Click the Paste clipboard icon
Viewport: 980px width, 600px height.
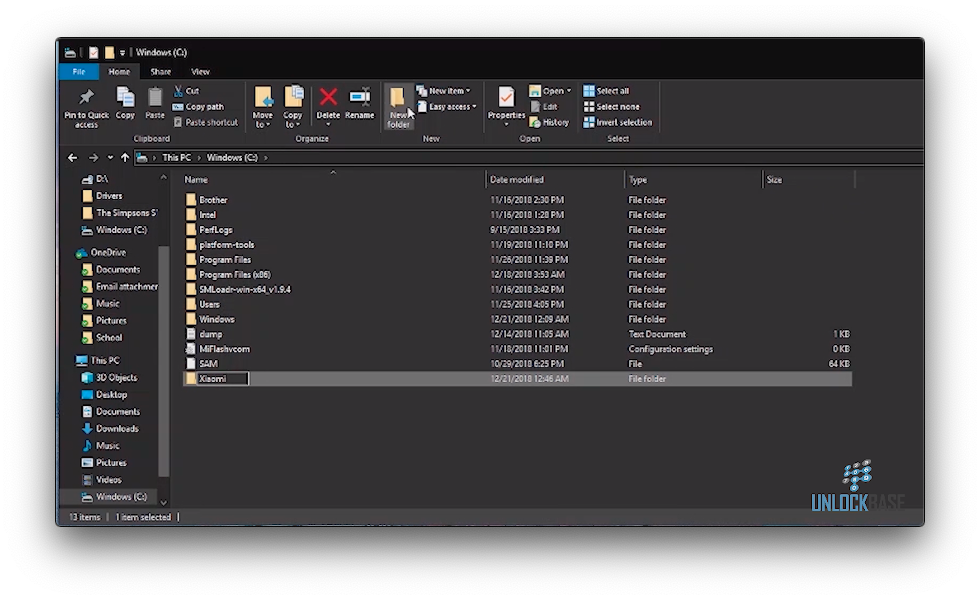pyautogui.click(x=154, y=98)
